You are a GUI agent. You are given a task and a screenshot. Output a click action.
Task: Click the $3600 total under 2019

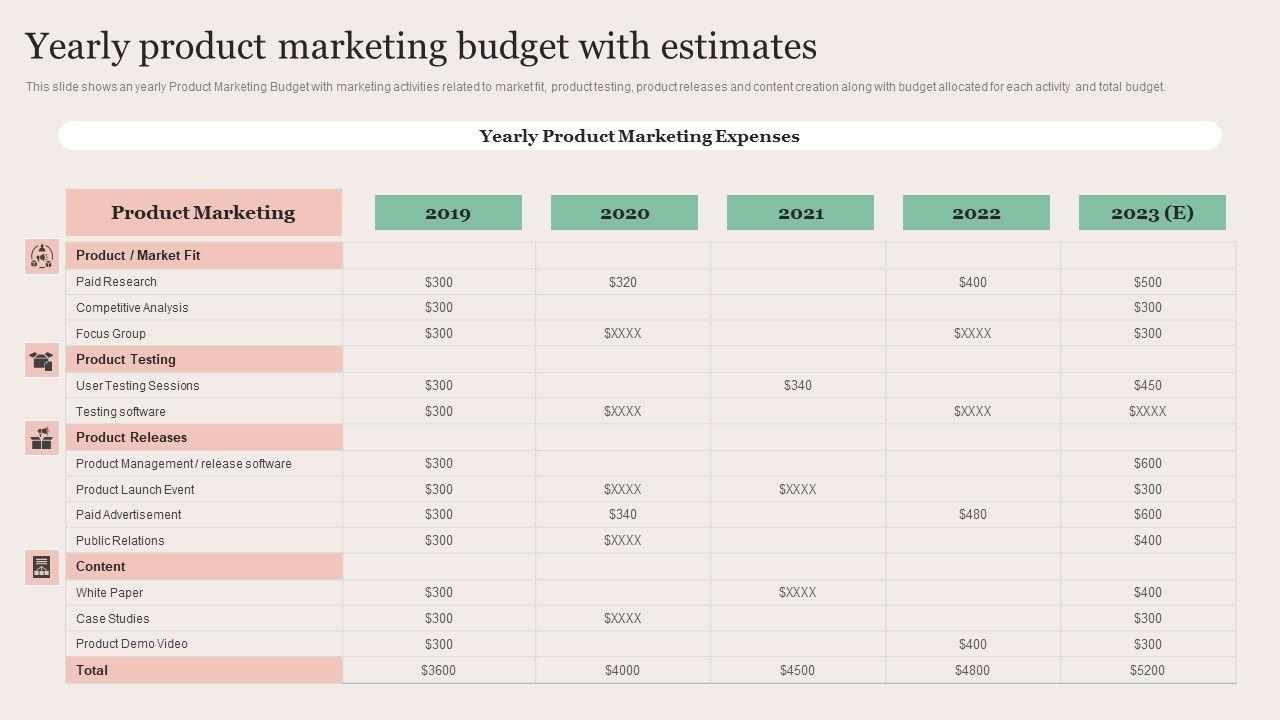pyautogui.click(x=438, y=671)
